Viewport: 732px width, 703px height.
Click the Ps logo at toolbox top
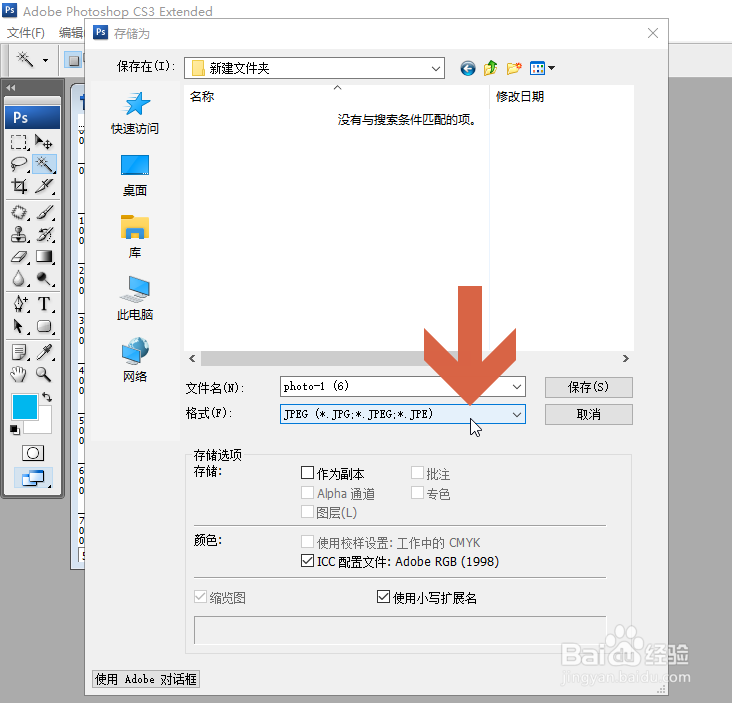pyautogui.click(x=32, y=117)
